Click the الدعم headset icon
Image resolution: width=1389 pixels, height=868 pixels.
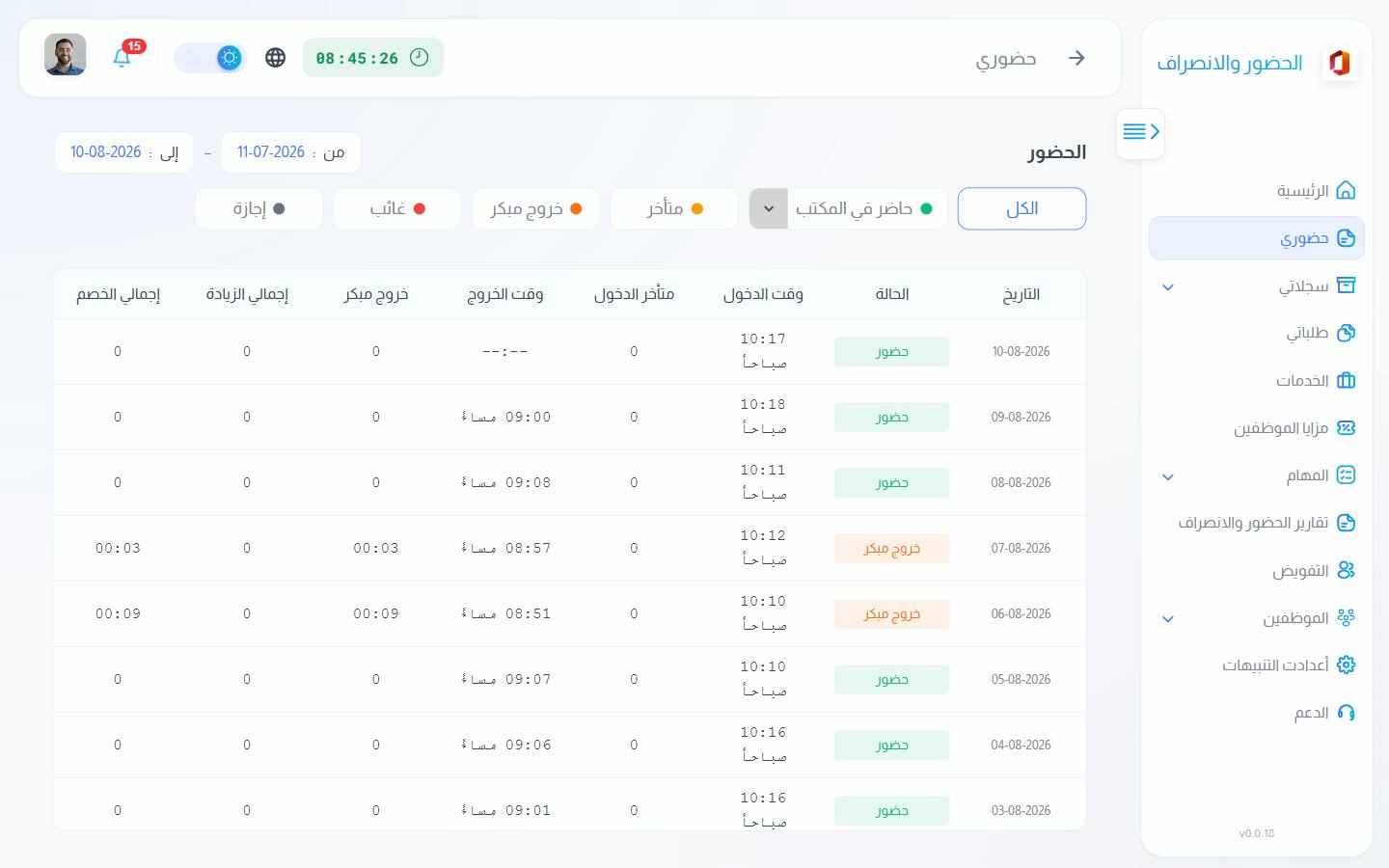[1346, 712]
